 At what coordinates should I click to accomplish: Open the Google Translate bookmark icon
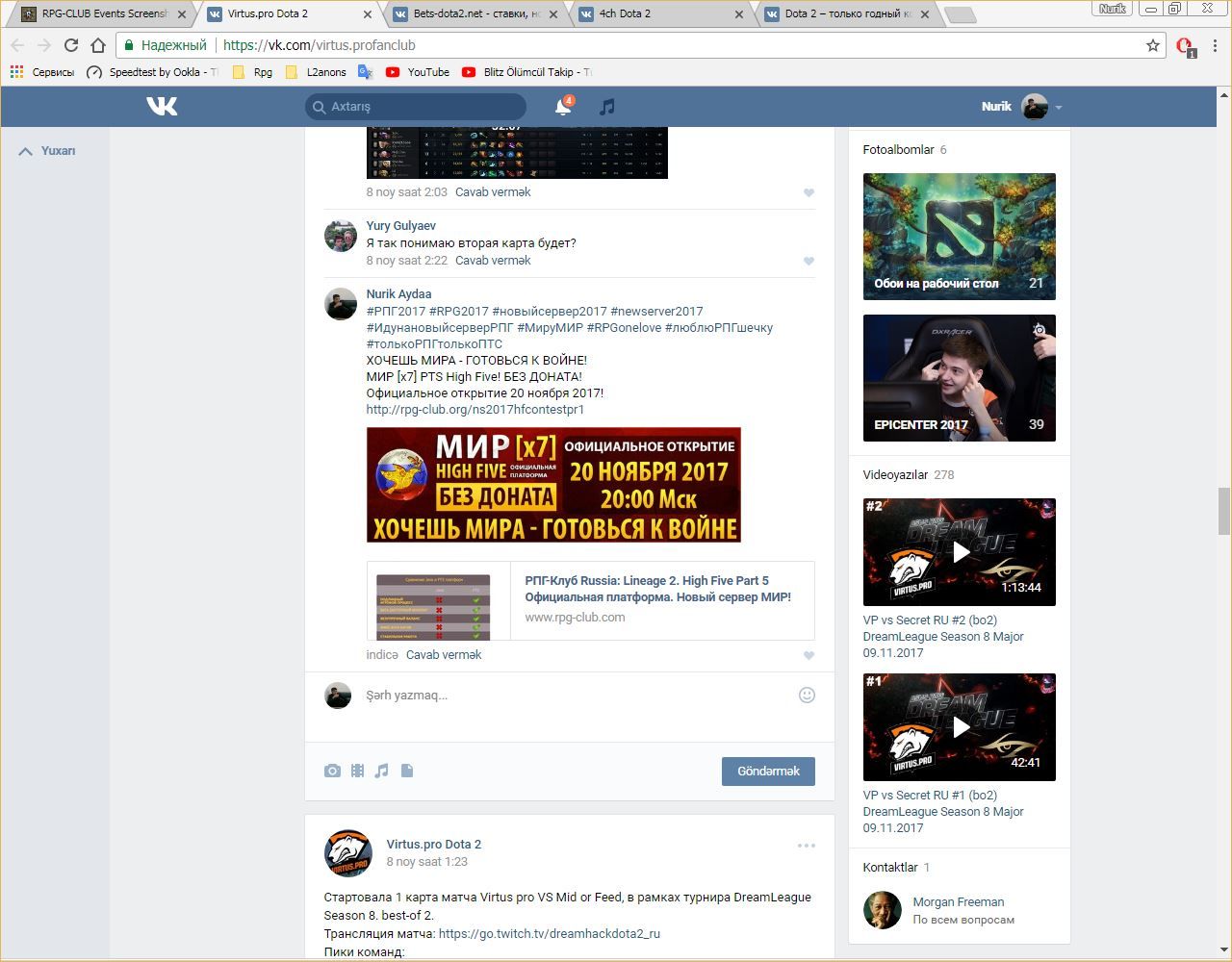(x=365, y=72)
